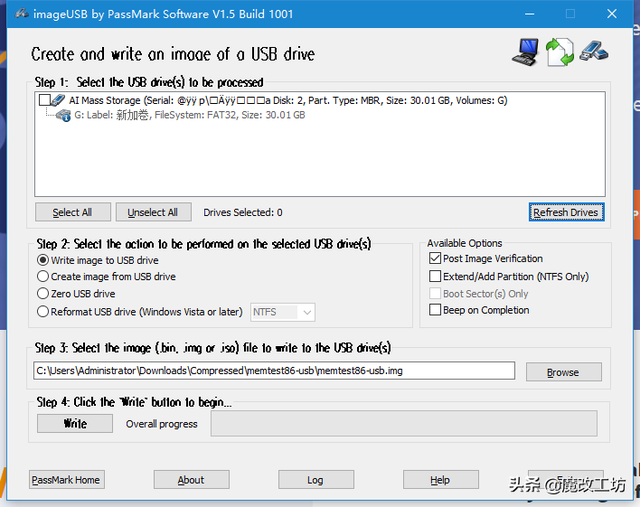
Task: Enable Beep on Completion checkbox
Action: [x=435, y=310]
